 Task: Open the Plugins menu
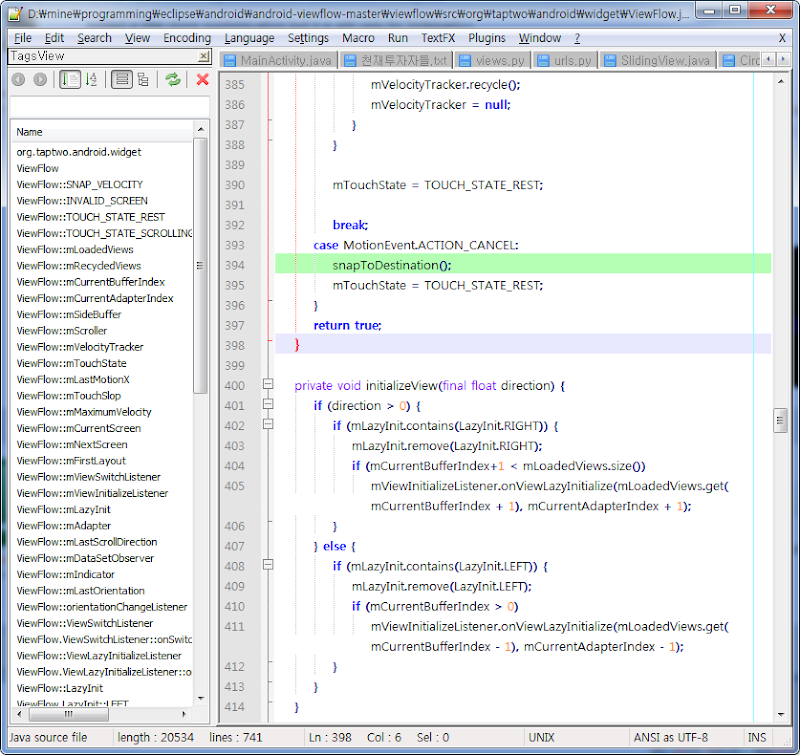click(486, 38)
